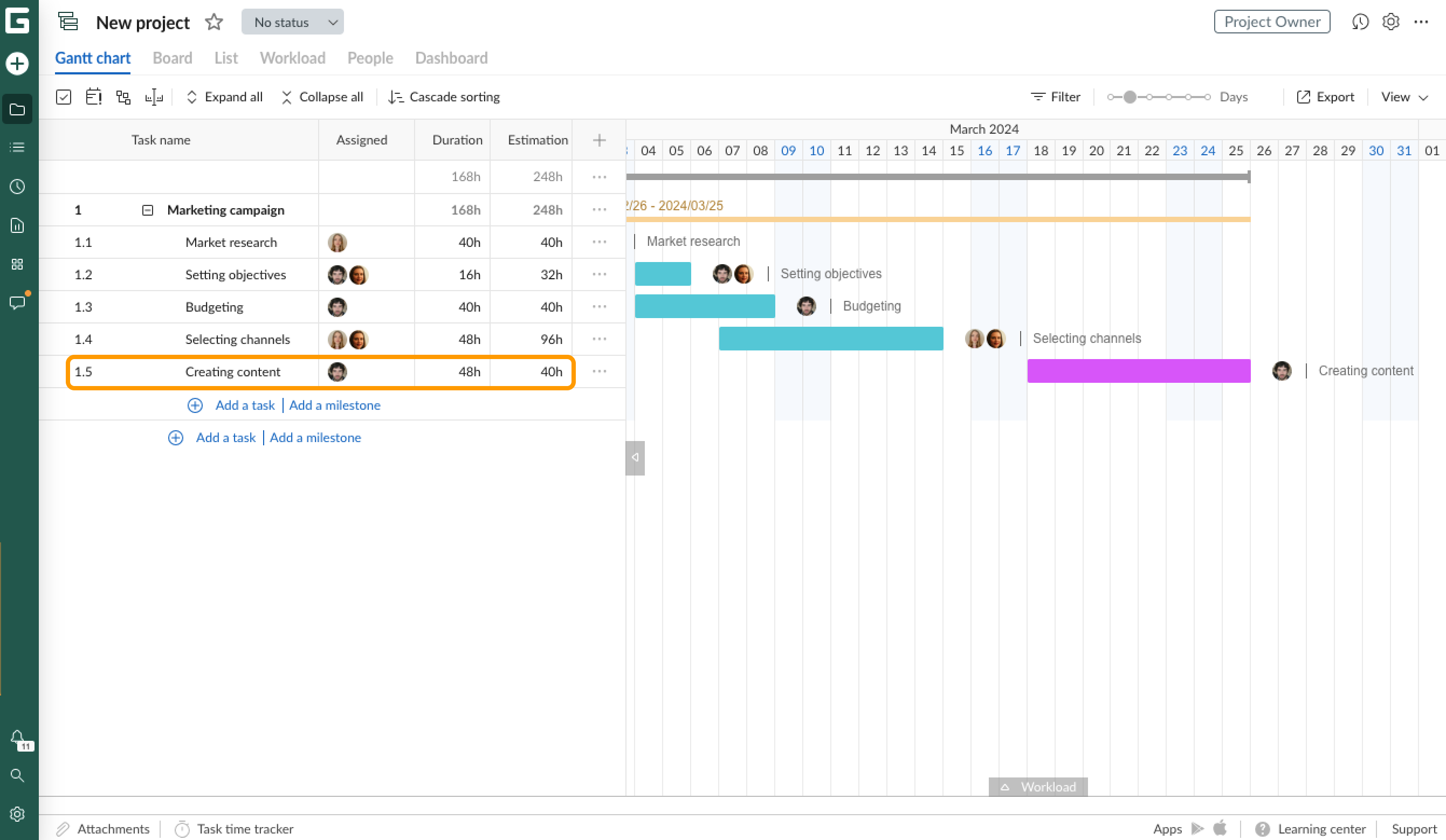Open Task time tracker in footer
This screenshot has width=1446, height=840.
(x=234, y=829)
